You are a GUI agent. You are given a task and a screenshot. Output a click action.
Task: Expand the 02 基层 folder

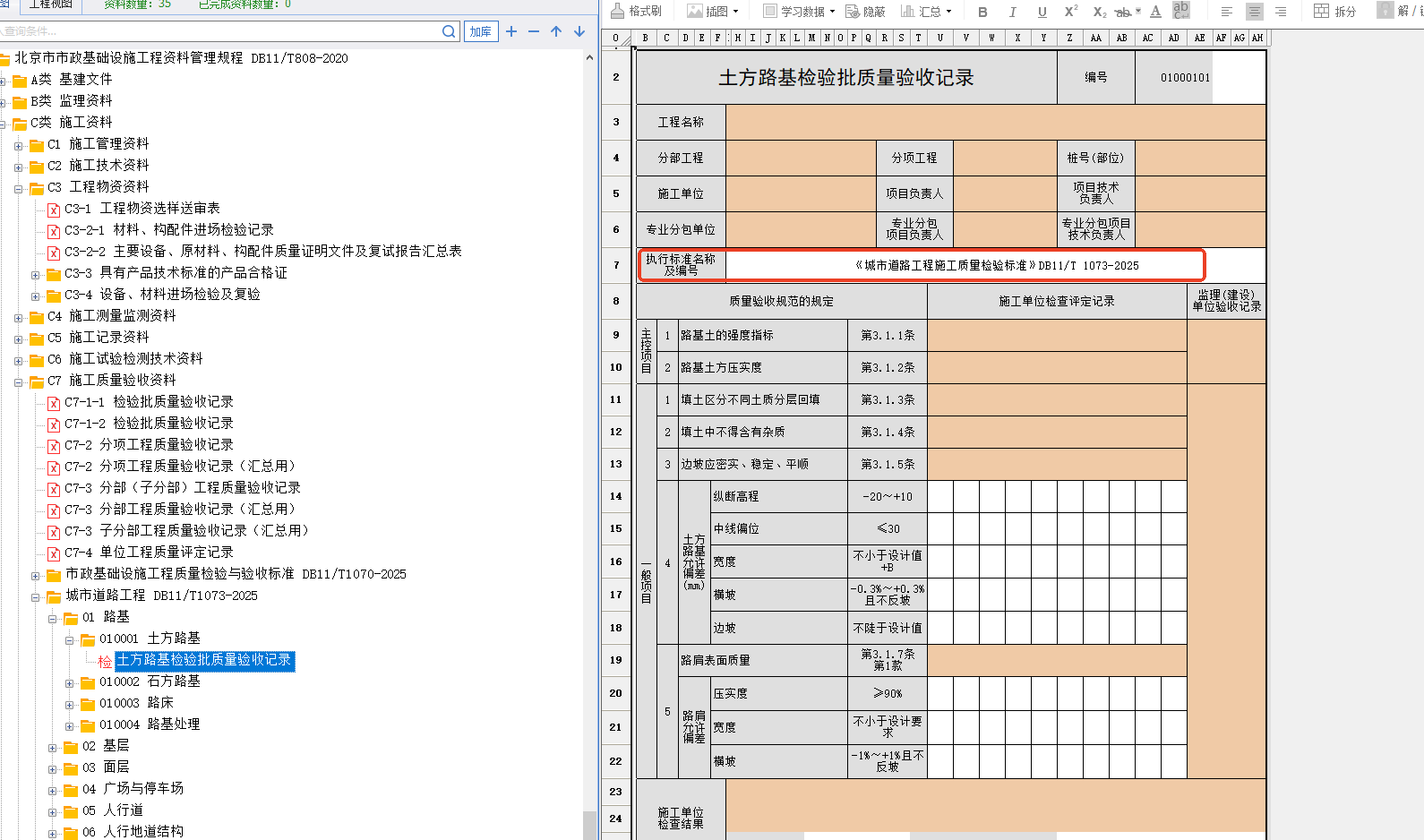tap(53, 747)
